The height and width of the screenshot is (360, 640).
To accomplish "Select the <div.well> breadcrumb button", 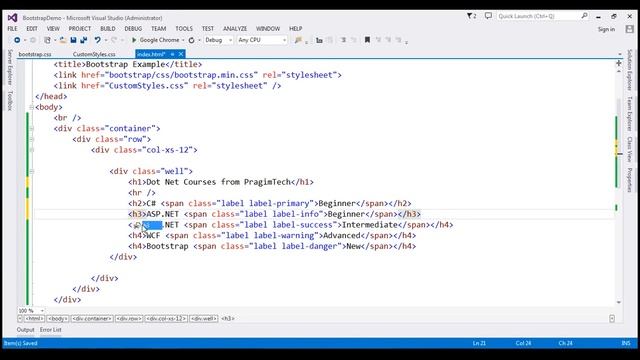I will [x=204, y=318].
